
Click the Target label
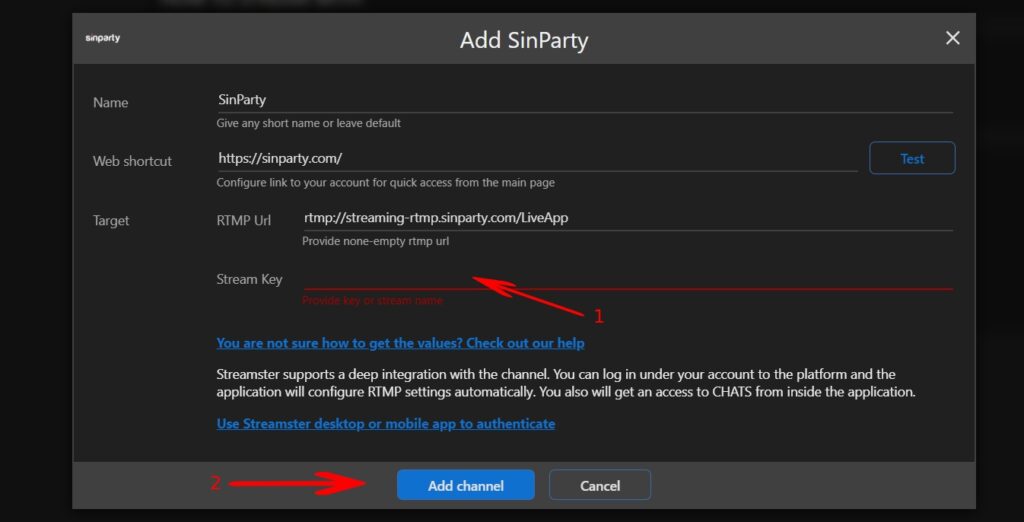[x=111, y=221]
